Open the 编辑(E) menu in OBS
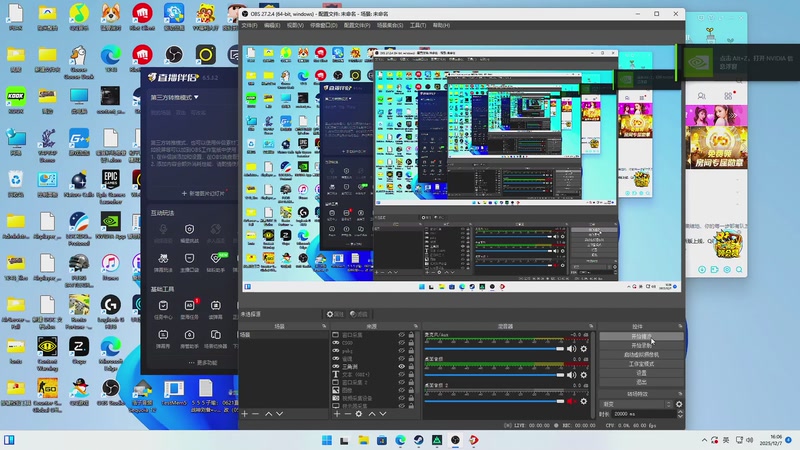The height and width of the screenshot is (450, 800). 272,25
